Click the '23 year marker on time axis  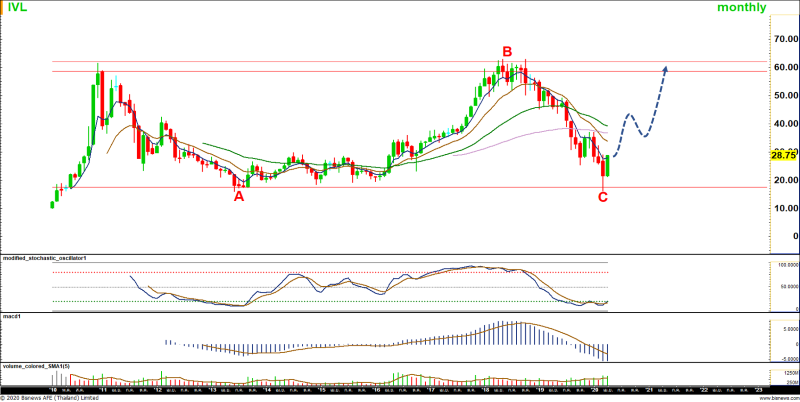click(757, 390)
